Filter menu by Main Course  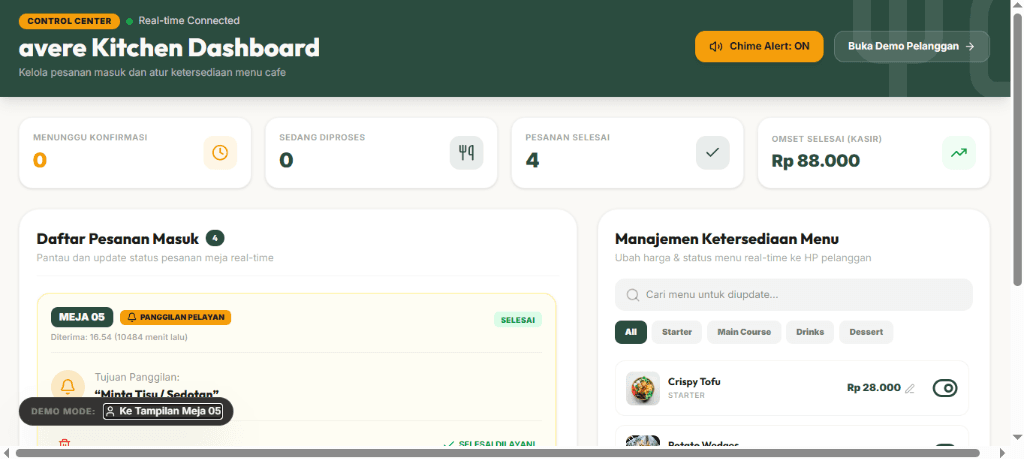coord(744,332)
